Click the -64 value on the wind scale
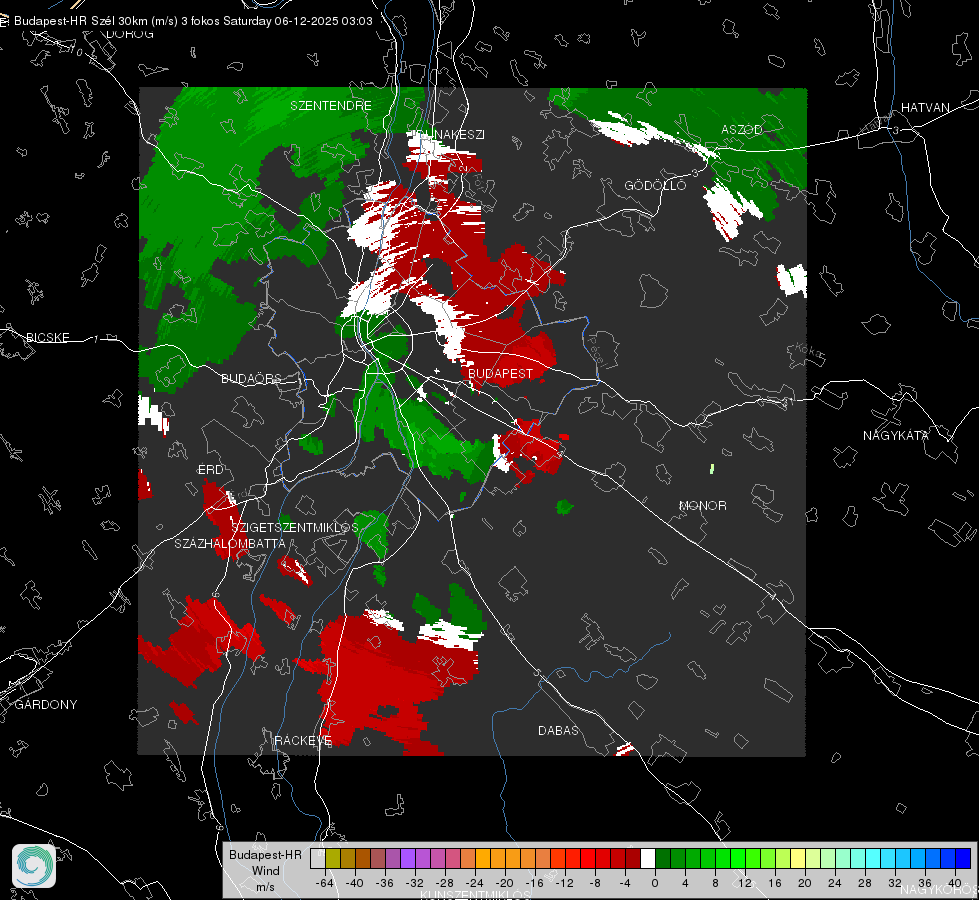Image resolution: width=979 pixels, height=900 pixels. [x=324, y=883]
